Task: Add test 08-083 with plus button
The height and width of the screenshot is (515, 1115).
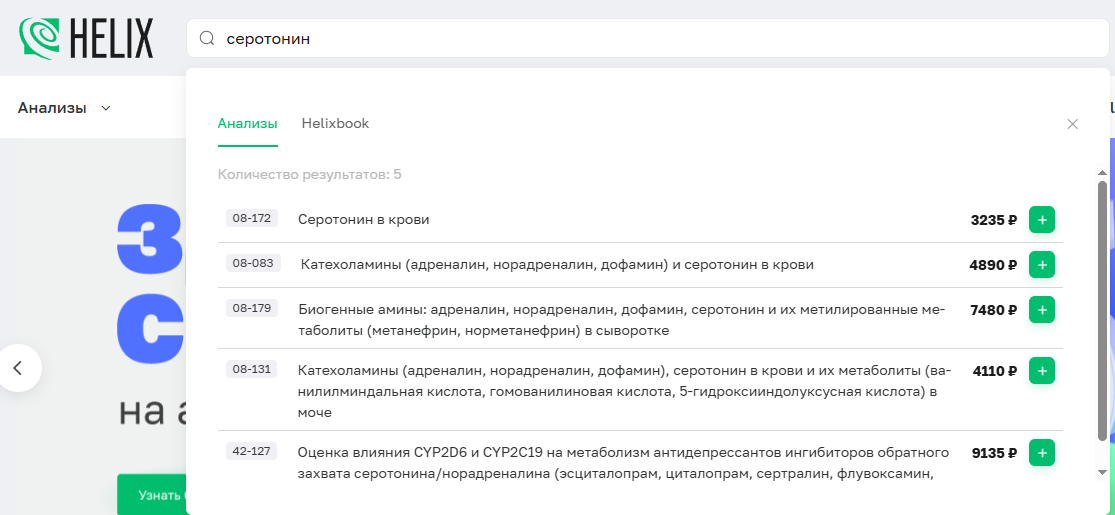Action: click(x=1041, y=265)
